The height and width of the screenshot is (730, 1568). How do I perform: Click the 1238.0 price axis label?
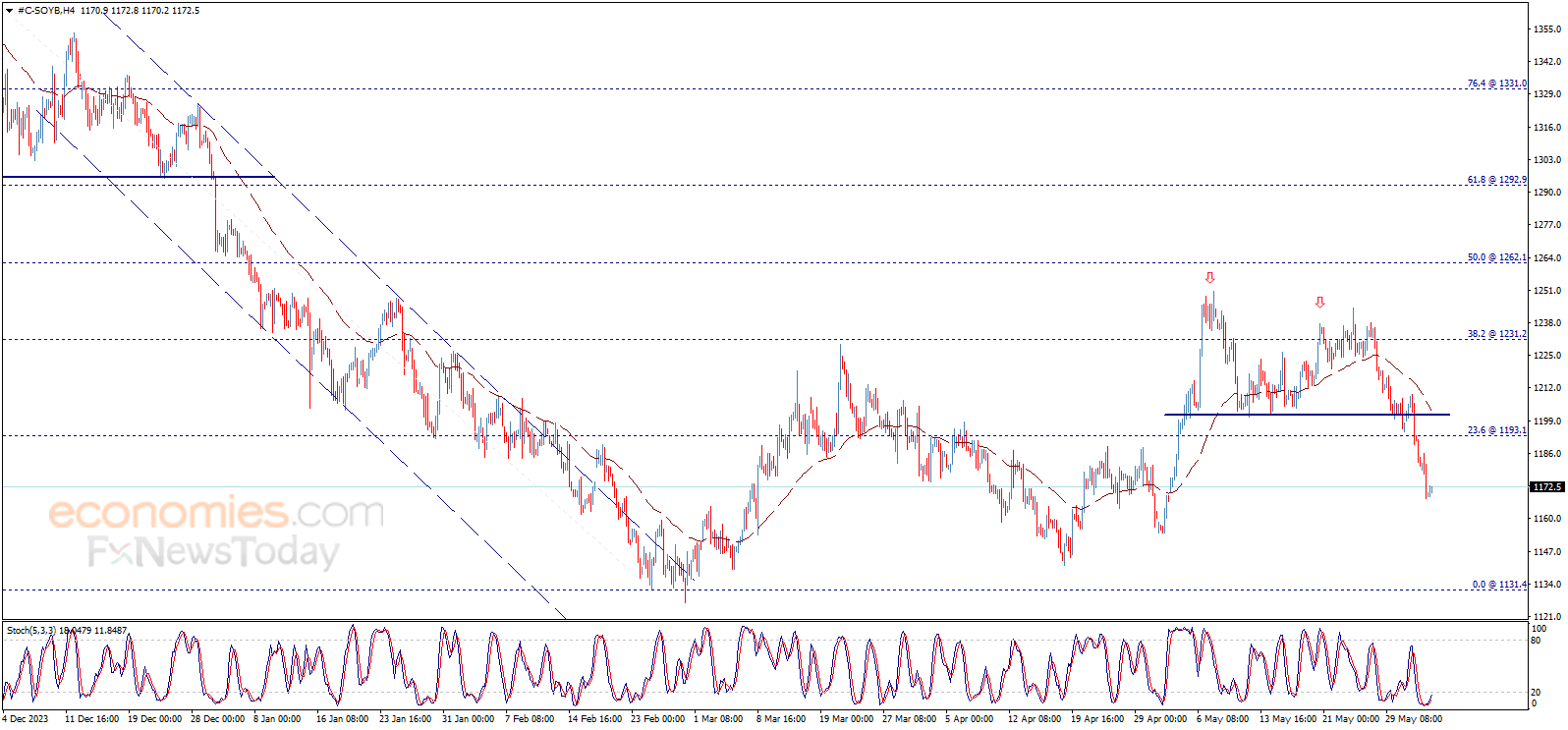coord(1547,323)
